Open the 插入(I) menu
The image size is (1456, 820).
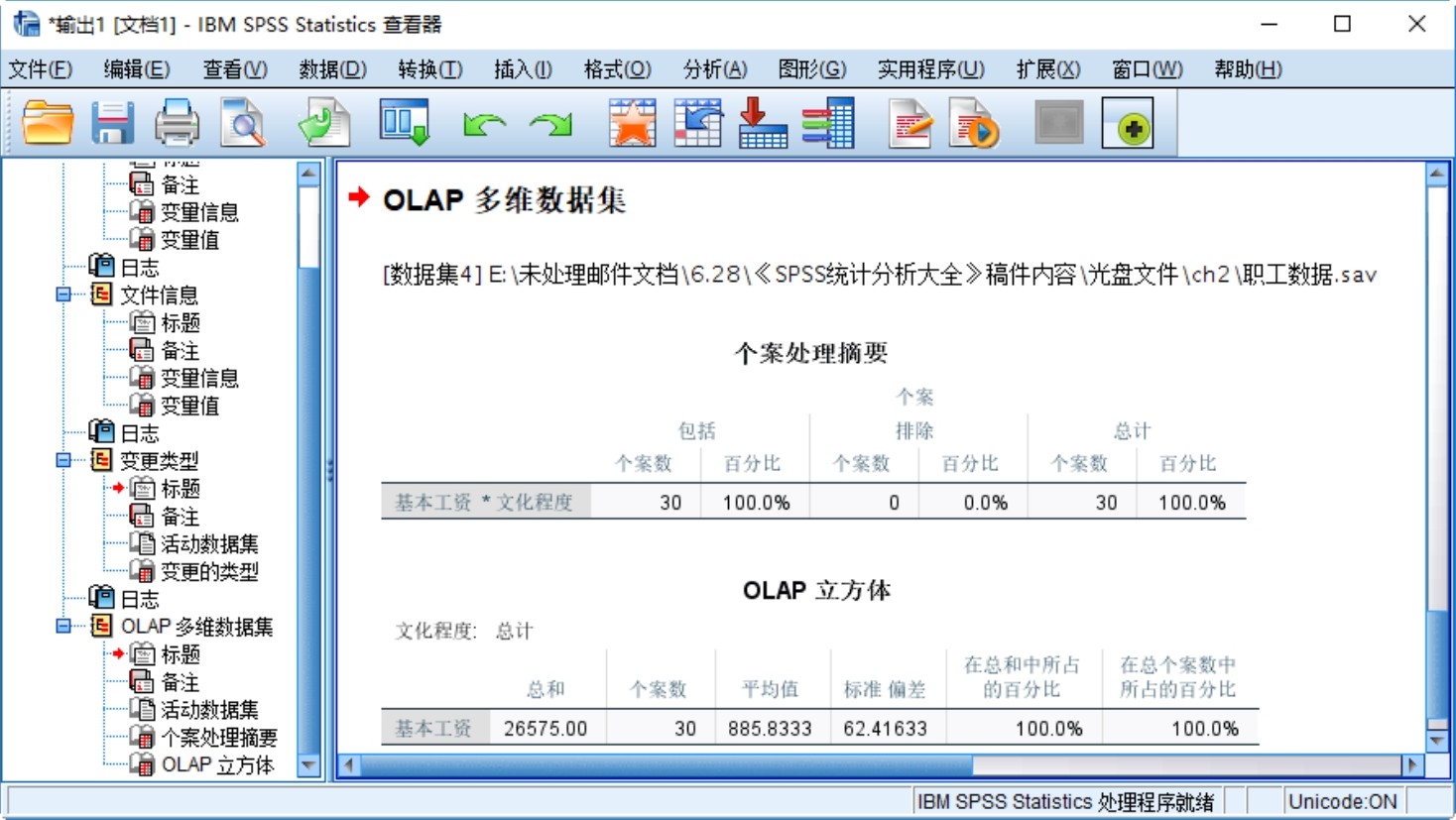pos(523,69)
